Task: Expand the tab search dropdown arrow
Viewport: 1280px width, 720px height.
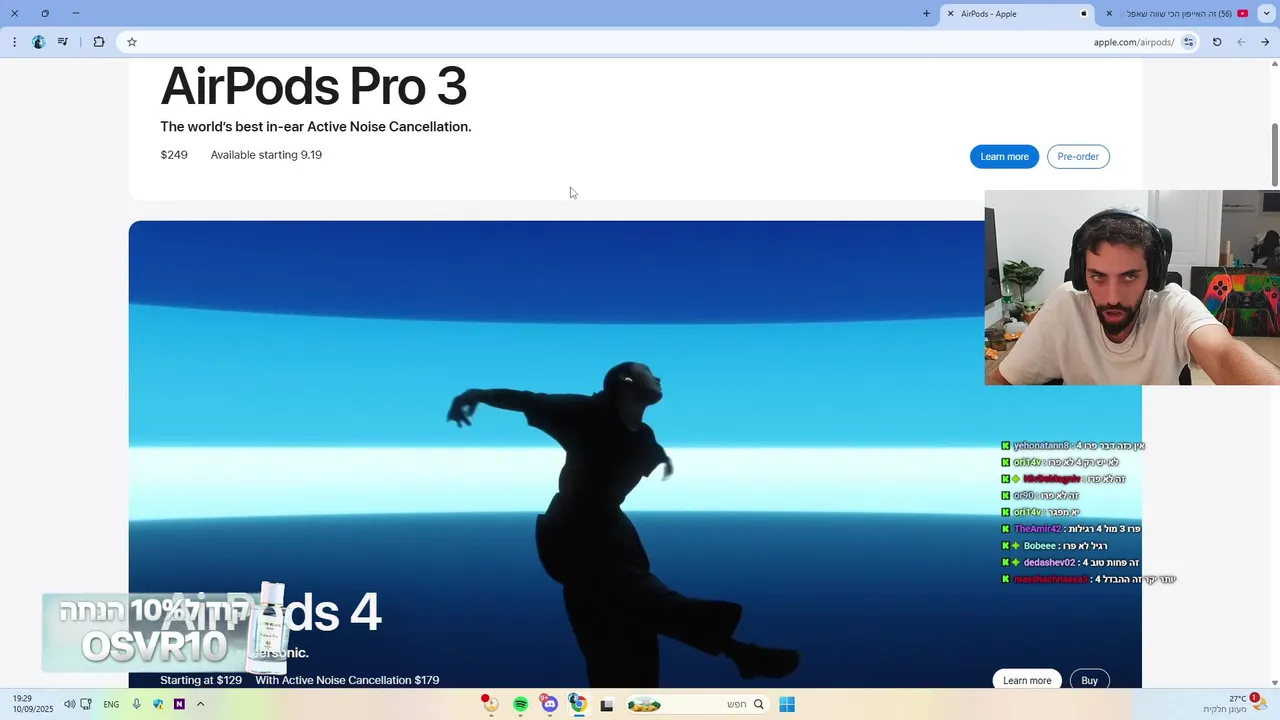Action: click(x=1267, y=14)
